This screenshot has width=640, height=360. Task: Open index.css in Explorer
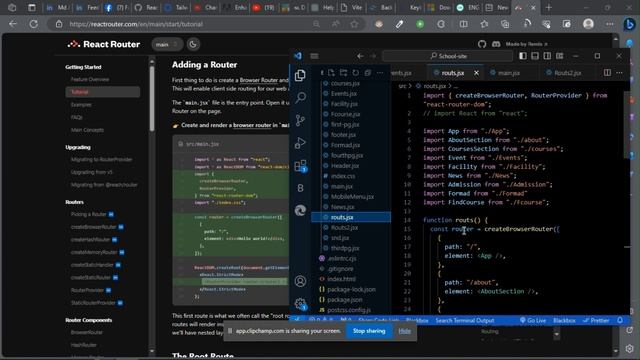click(343, 176)
